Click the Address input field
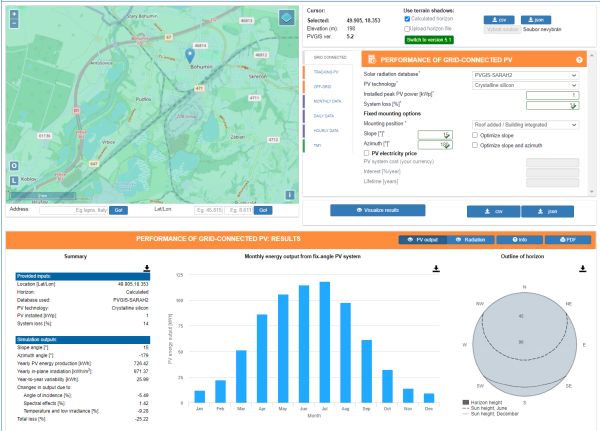The width and height of the screenshot is (600, 431). tap(73, 210)
